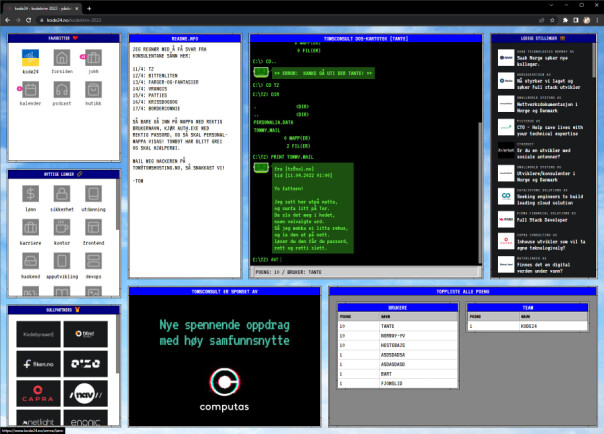Open 'Inhouse utvikler' Capra job listing

(544, 242)
